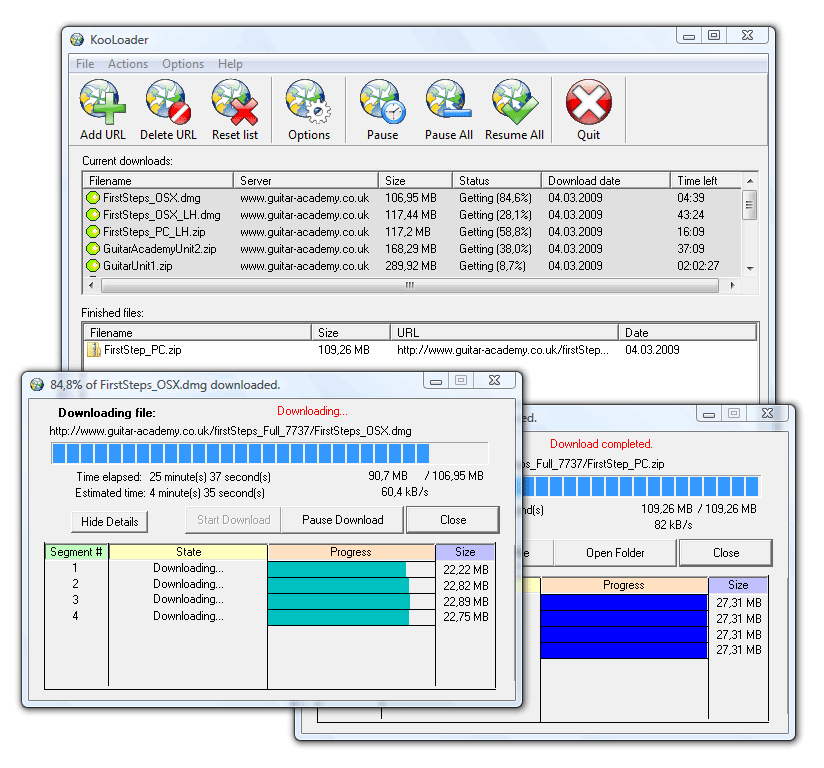
Task: Click the status icon next to FirstSteps_OSX_LH.dmg
Action: 93,214
